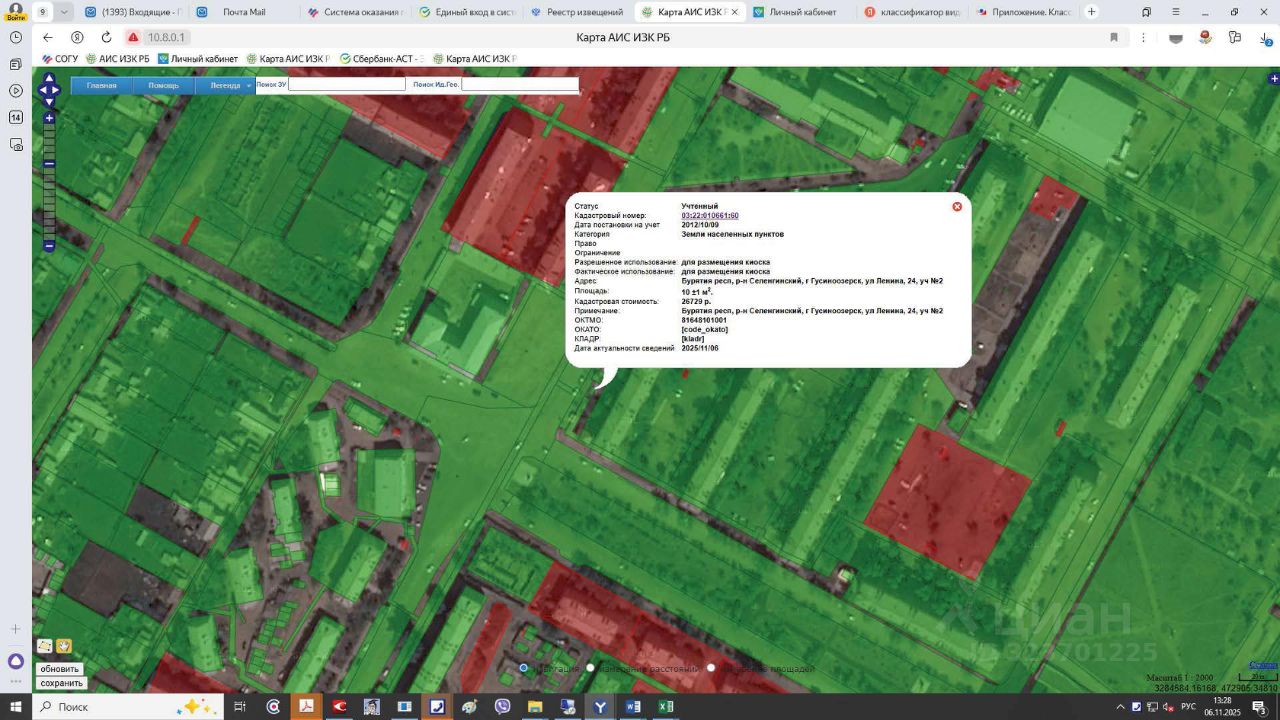Click the insecure connection warning icon
1280x720 pixels.
tap(133, 37)
